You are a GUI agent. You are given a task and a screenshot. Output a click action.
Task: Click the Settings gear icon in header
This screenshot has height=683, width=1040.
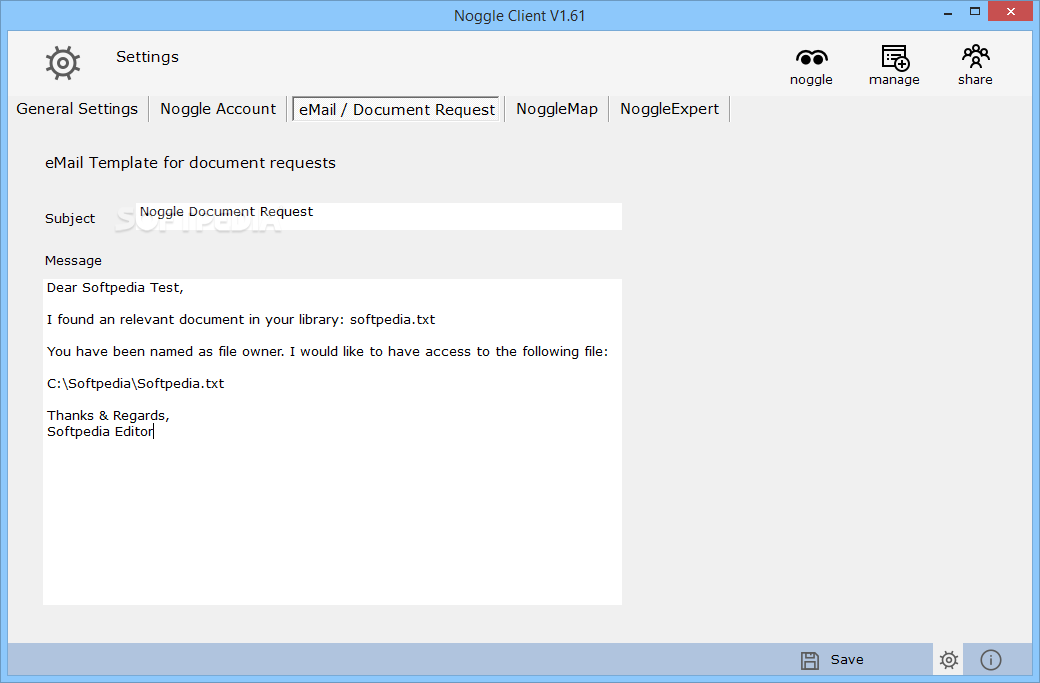63,63
